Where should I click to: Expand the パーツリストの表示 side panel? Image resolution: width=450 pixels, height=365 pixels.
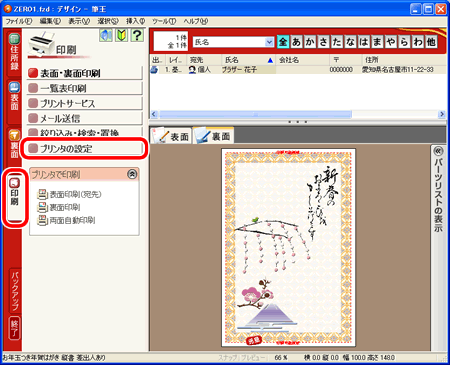pos(438,190)
